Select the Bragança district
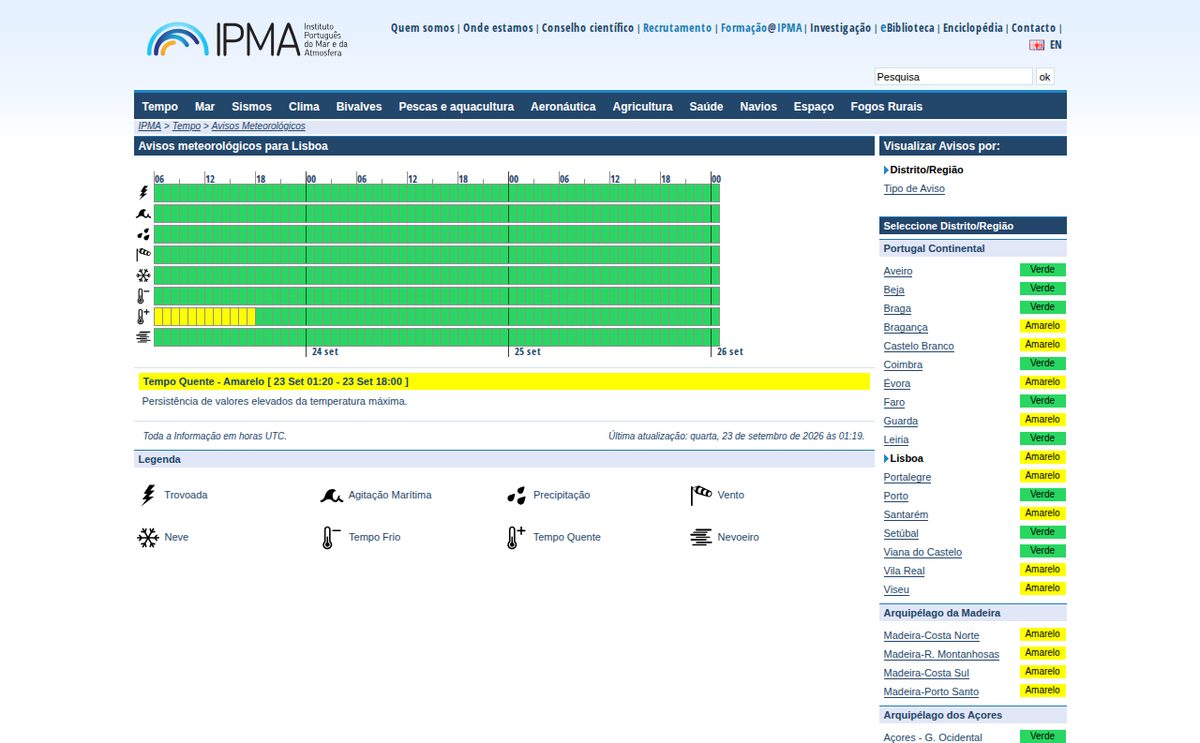The image size is (1200, 743). (x=906, y=327)
